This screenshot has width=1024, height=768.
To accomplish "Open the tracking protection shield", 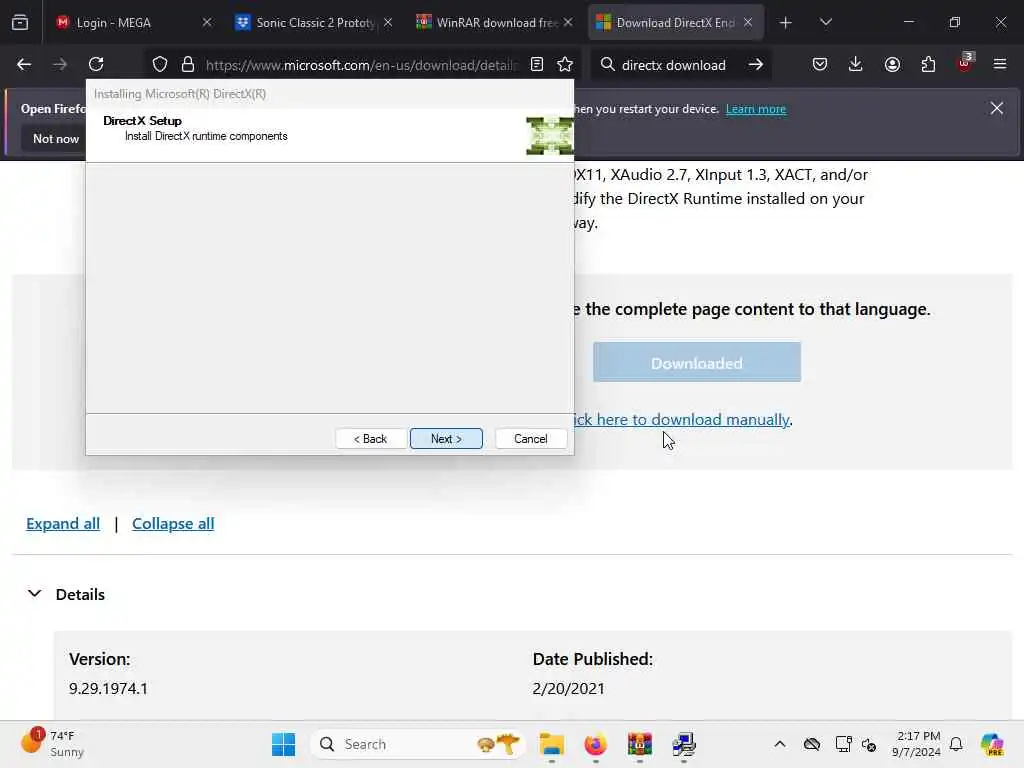I will (x=160, y=64).
